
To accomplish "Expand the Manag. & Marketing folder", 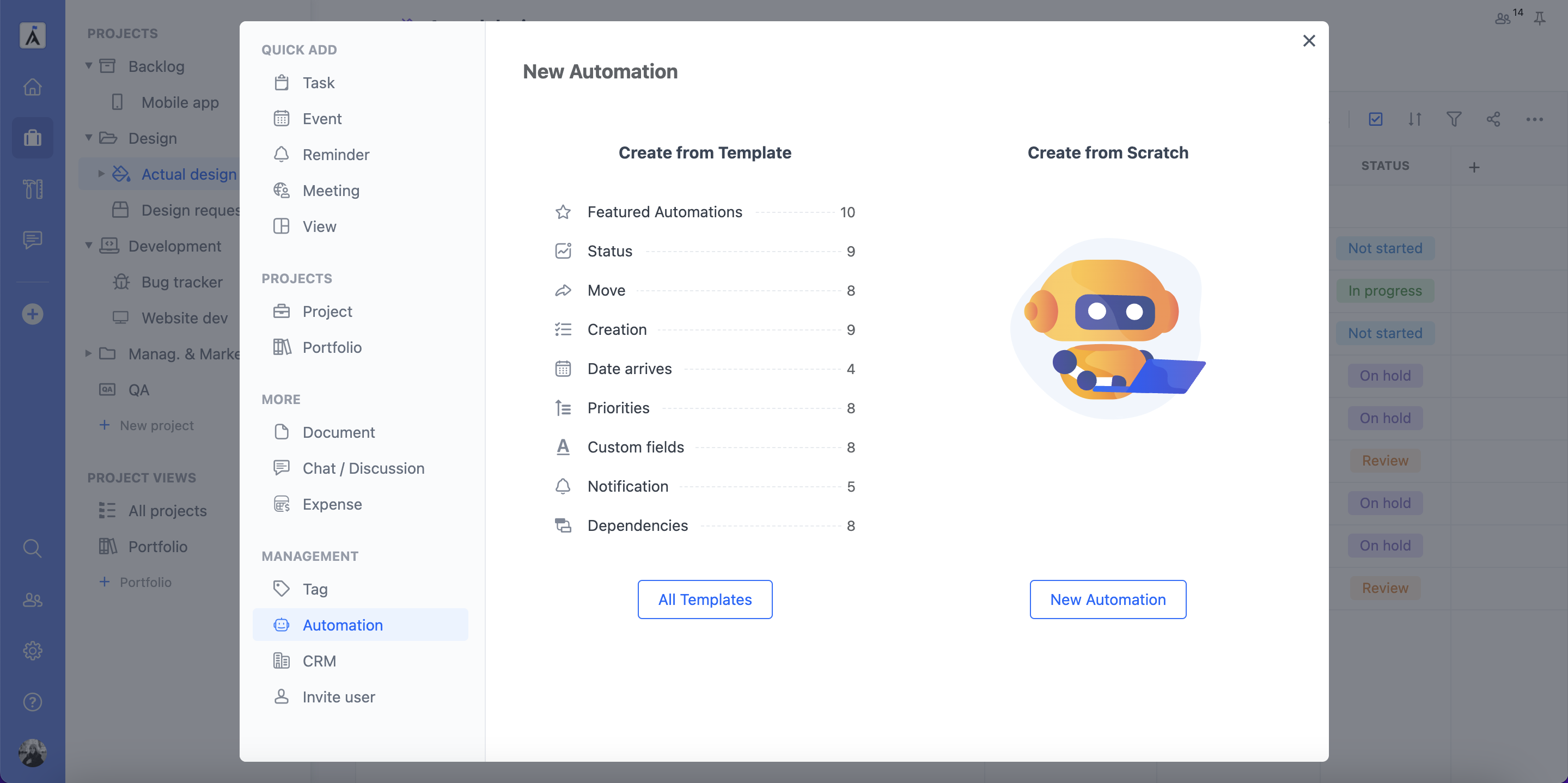I will click(x=89, y=353).
